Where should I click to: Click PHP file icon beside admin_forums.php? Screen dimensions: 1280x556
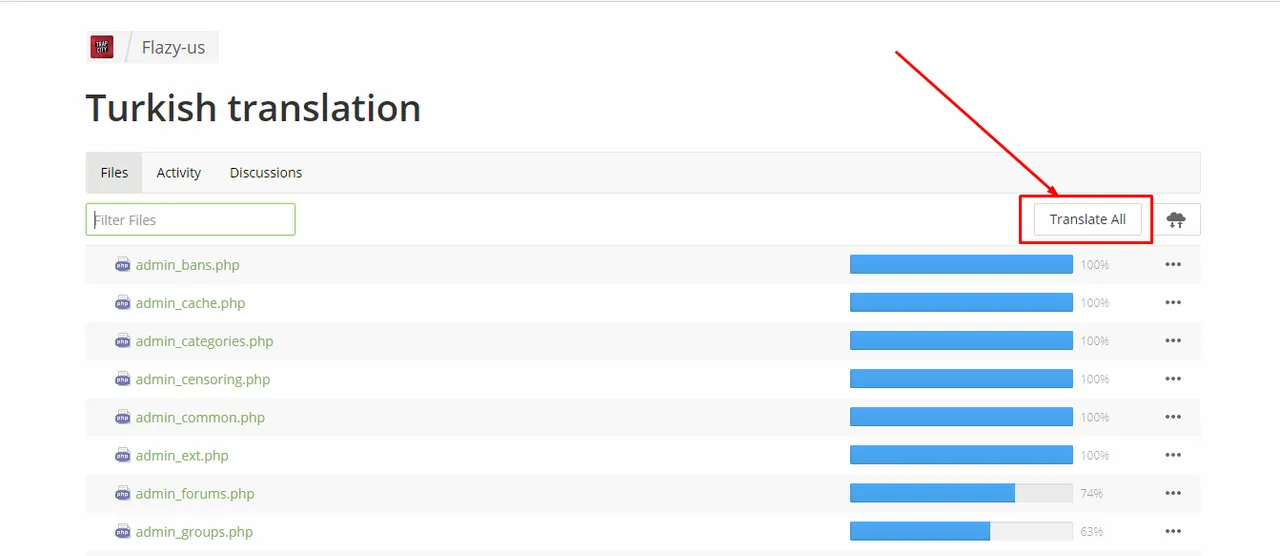click(122, 493)
